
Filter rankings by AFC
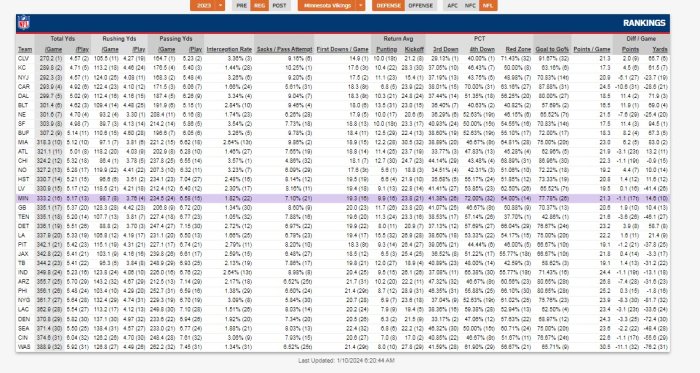point(452,5)
